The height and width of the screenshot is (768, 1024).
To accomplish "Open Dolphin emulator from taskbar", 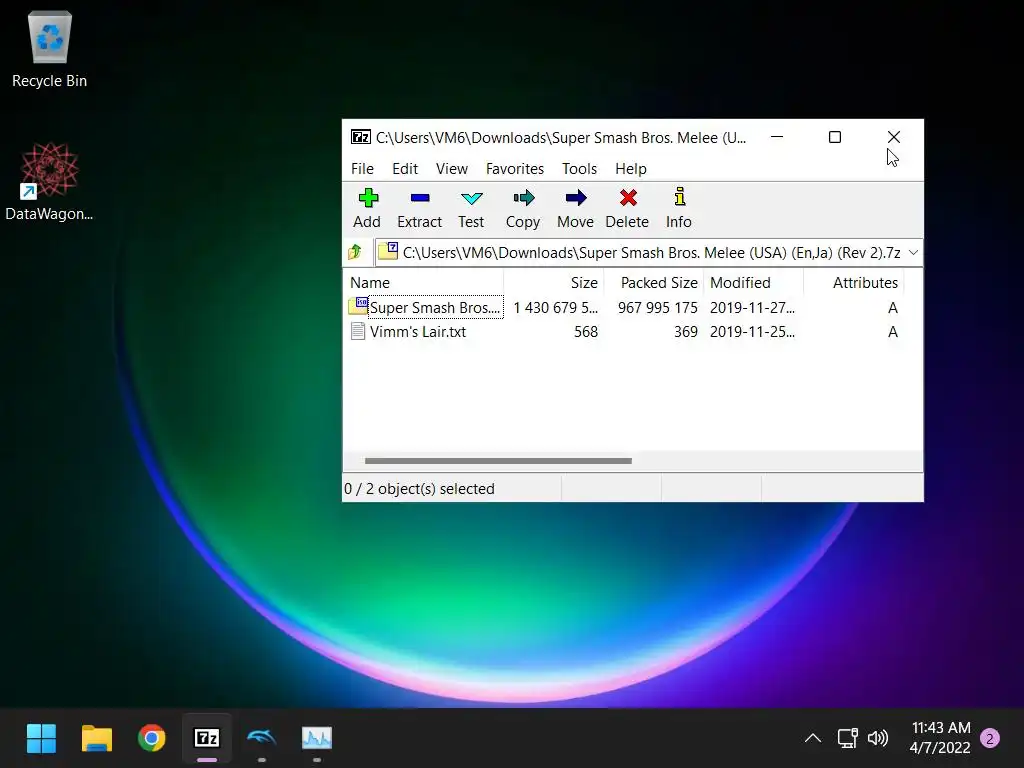I will 262,739.
